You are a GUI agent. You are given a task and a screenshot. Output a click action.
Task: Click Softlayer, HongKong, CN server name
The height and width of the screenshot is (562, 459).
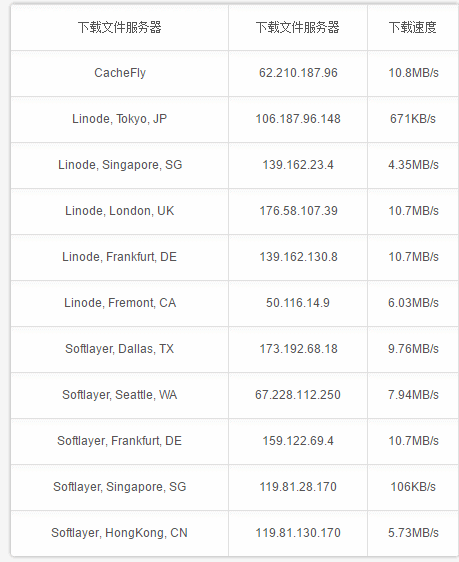click(x=119, y=533)
